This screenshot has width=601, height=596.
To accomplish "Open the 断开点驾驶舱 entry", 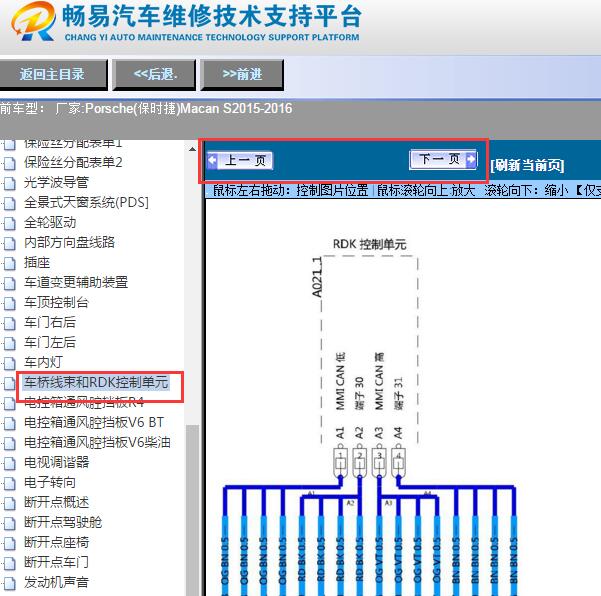I will tap(63, 522).
